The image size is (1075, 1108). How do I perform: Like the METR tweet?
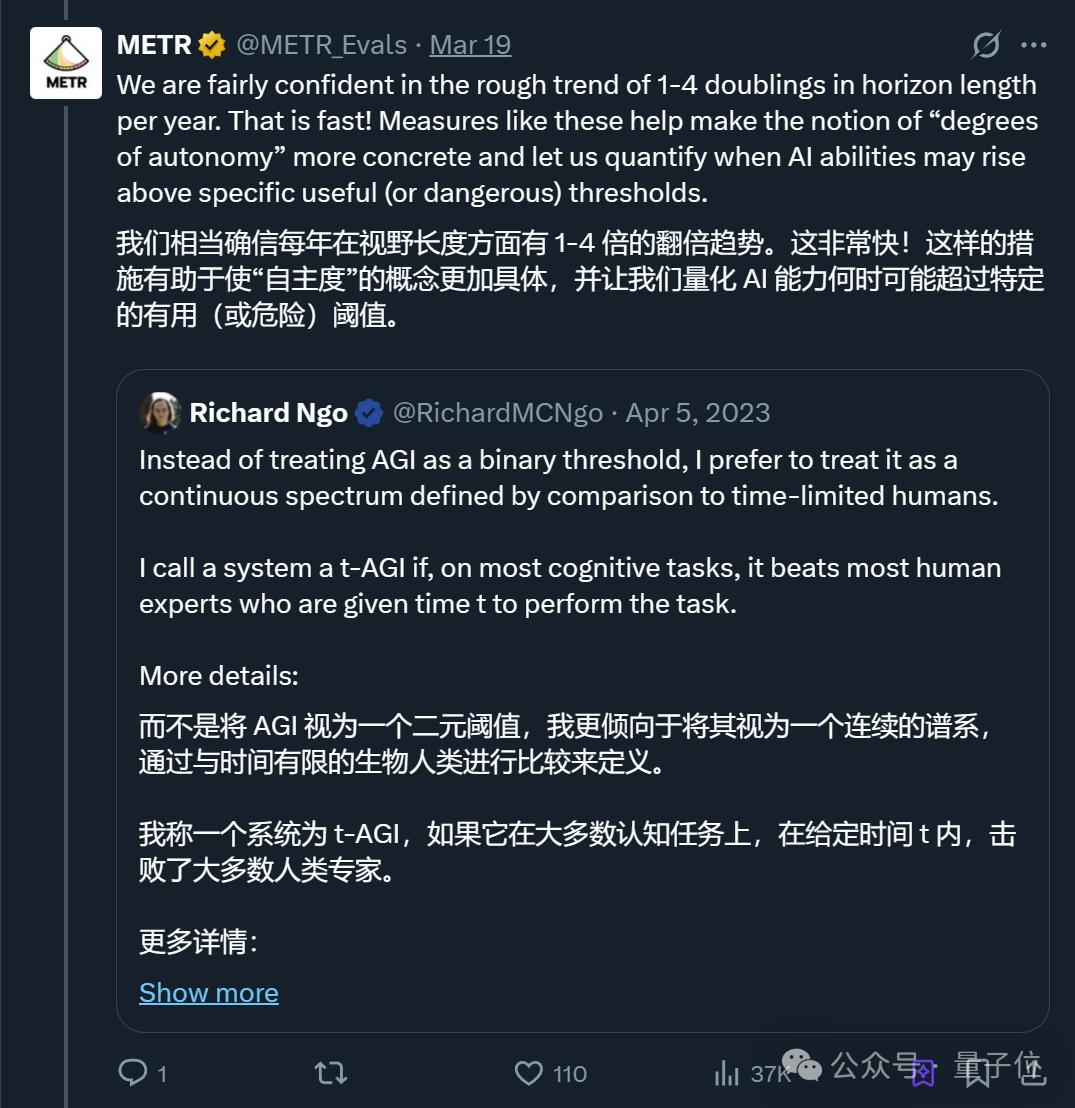(529, 1072)
